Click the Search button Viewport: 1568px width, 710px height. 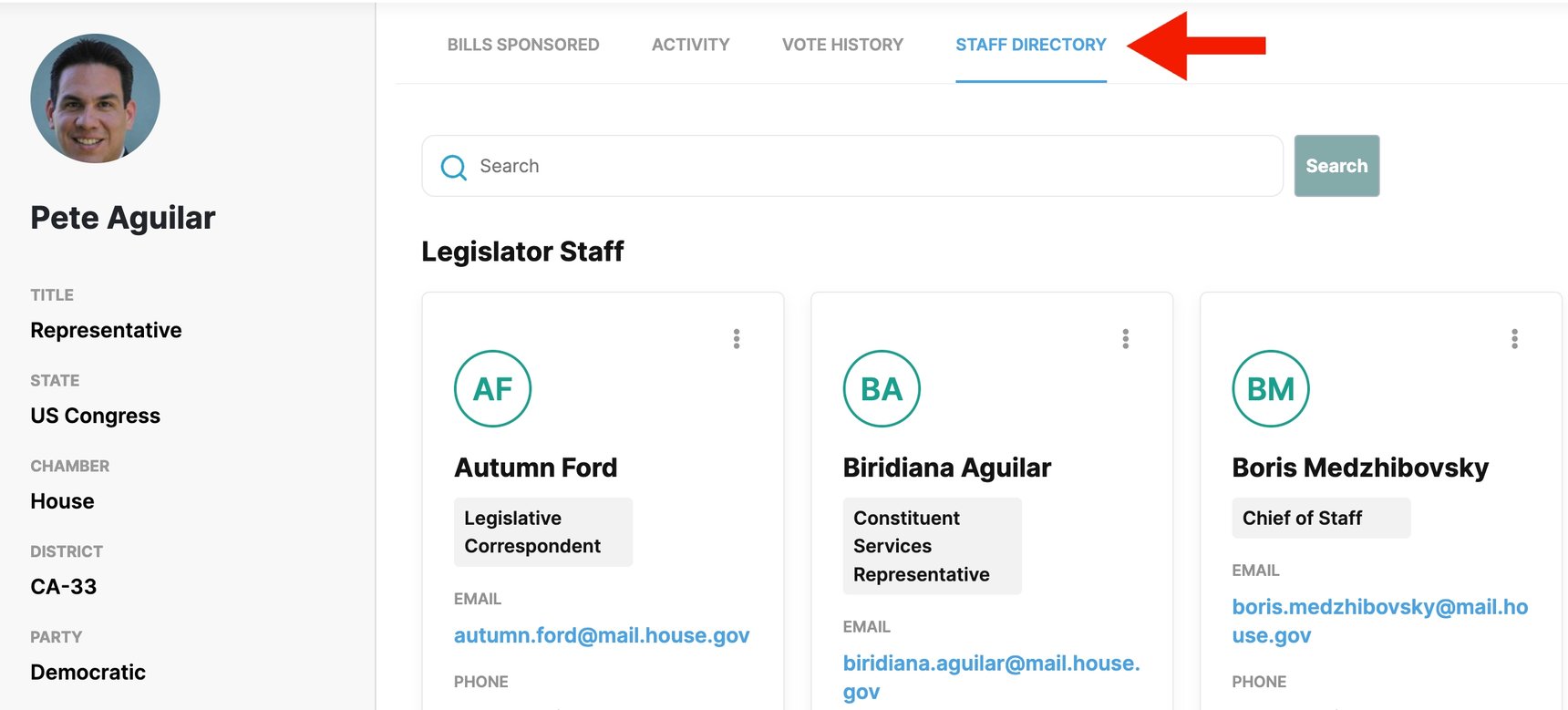point(1336,165)
